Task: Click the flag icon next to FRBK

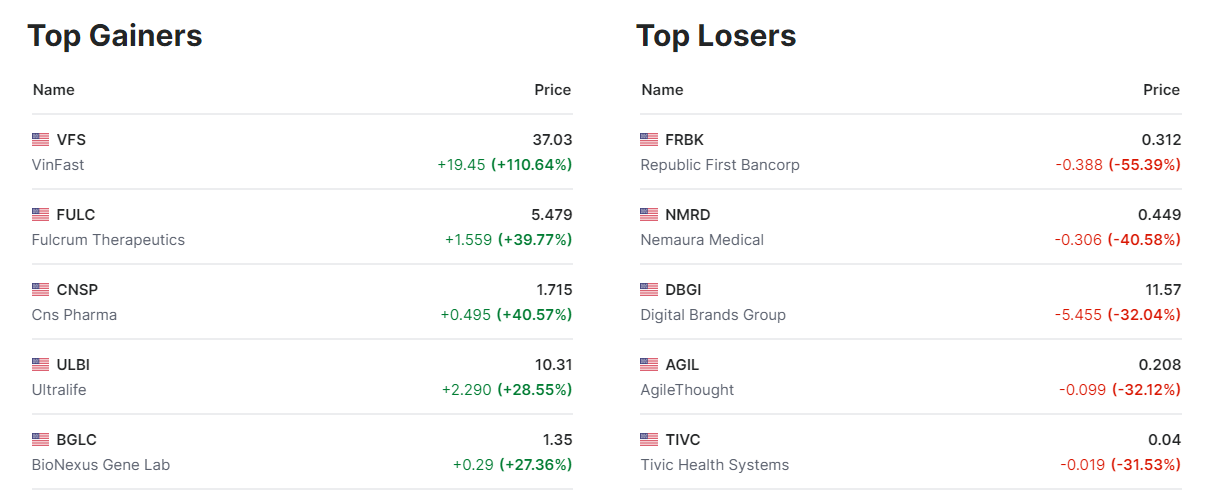Action: (649, 140)
